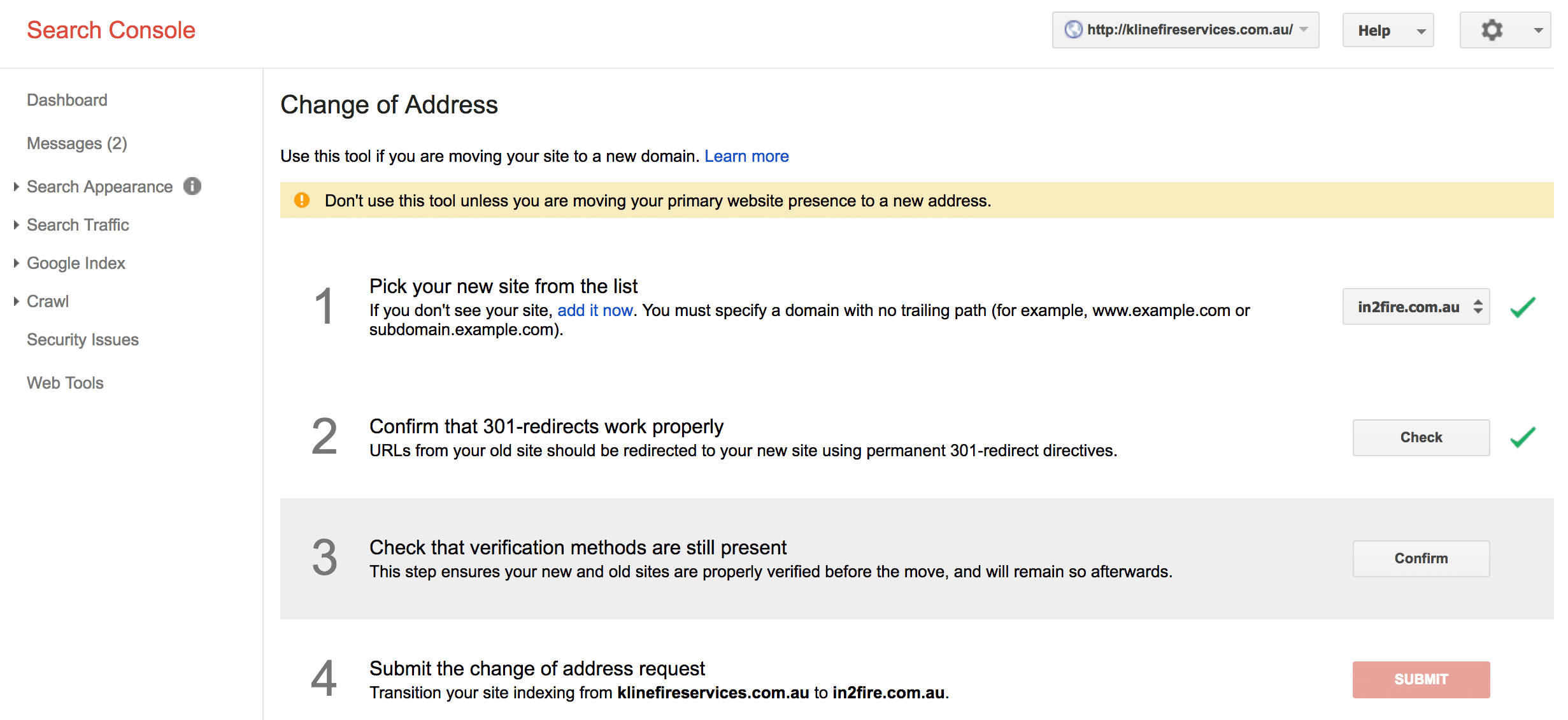This screenshot has height=720, width=1568.
Task: Click green checkmark beside Check button
Action: click(x=1523, y=437)
